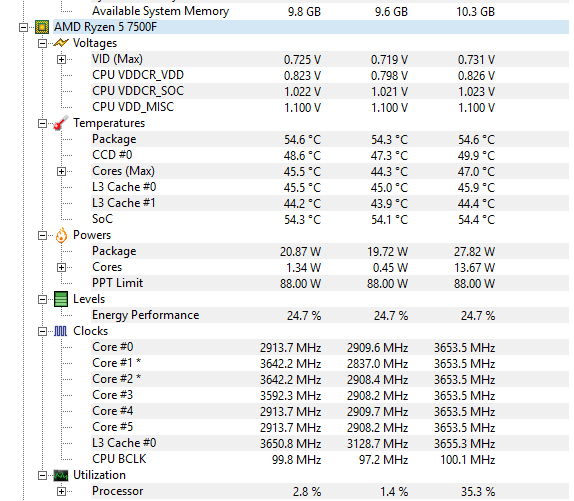574x501 pixels.
Task: Select the CPU VDDCR_SOC row
Action: point(329,91)
